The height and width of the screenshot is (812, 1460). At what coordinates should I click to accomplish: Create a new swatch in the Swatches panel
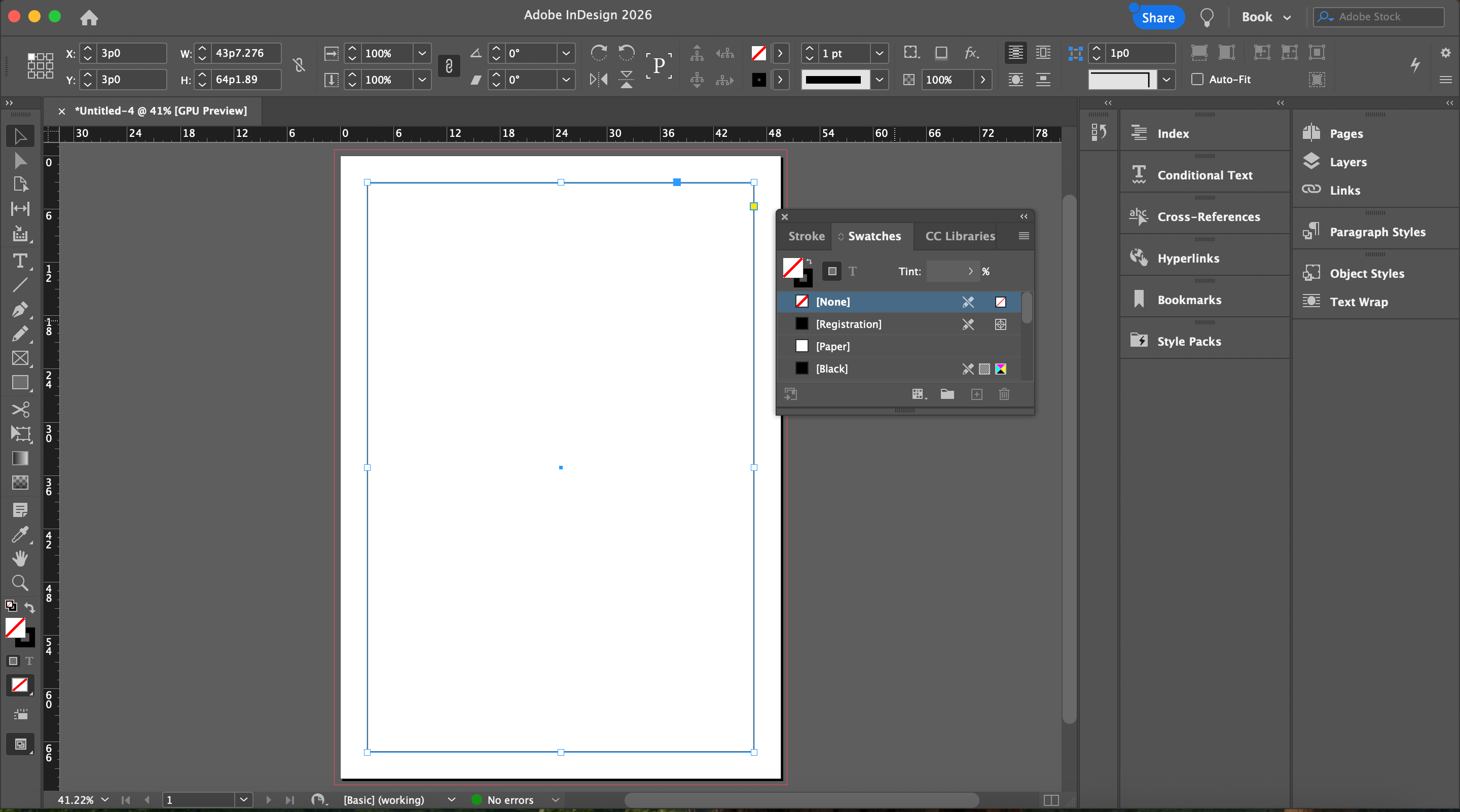coord(976,394)
